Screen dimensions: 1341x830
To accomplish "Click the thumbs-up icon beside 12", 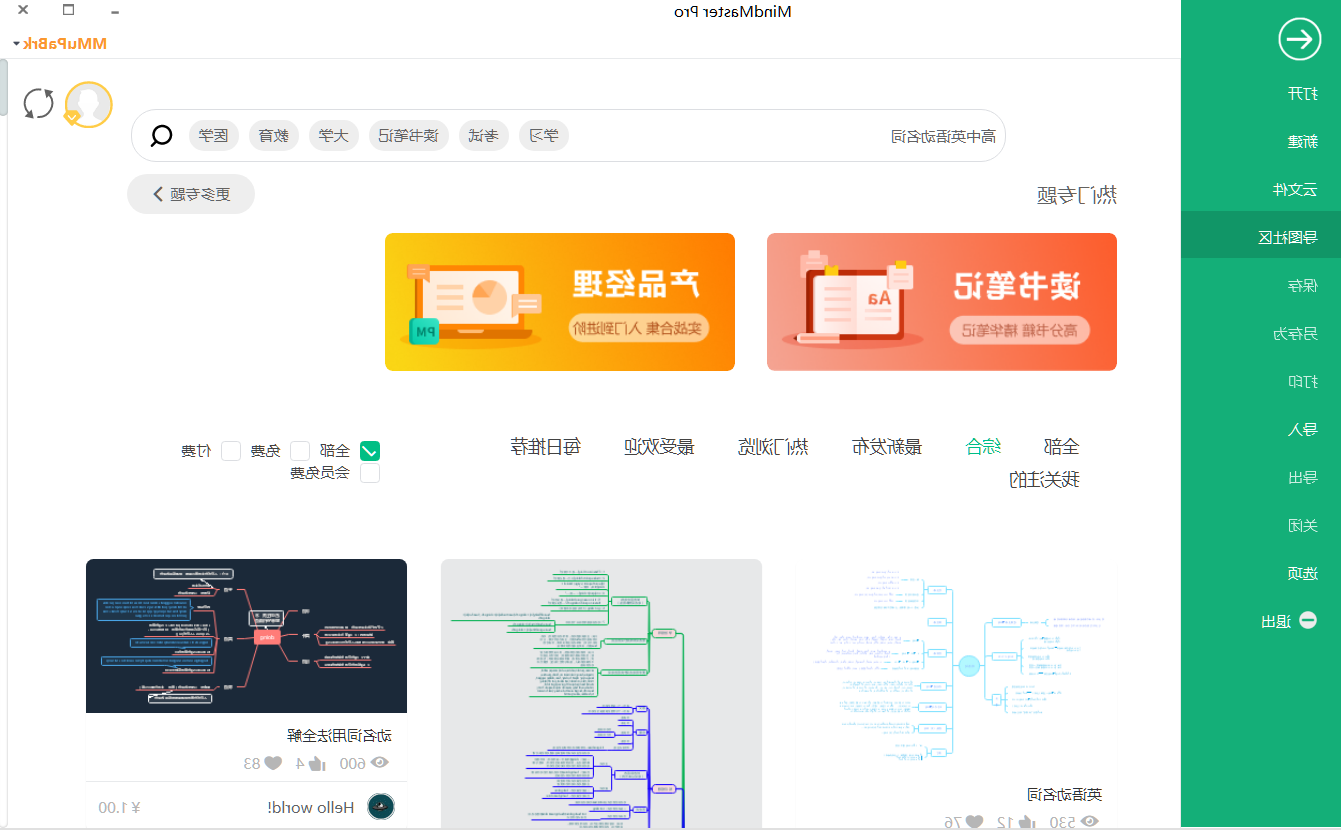I will pos(1025,822).
